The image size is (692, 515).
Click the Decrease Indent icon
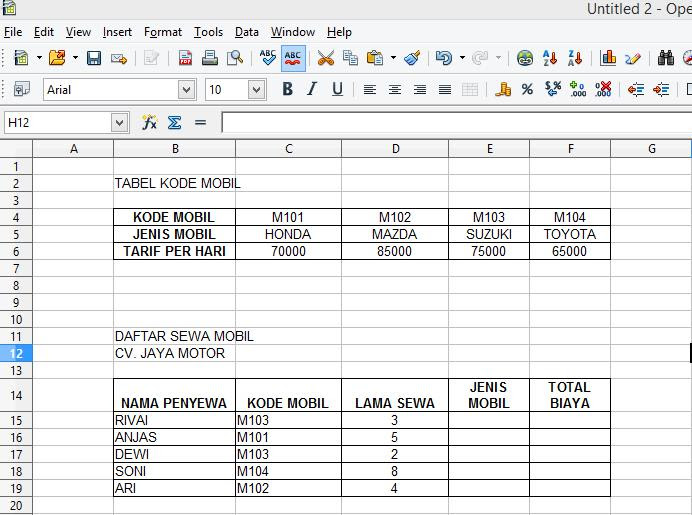[636, 90]
